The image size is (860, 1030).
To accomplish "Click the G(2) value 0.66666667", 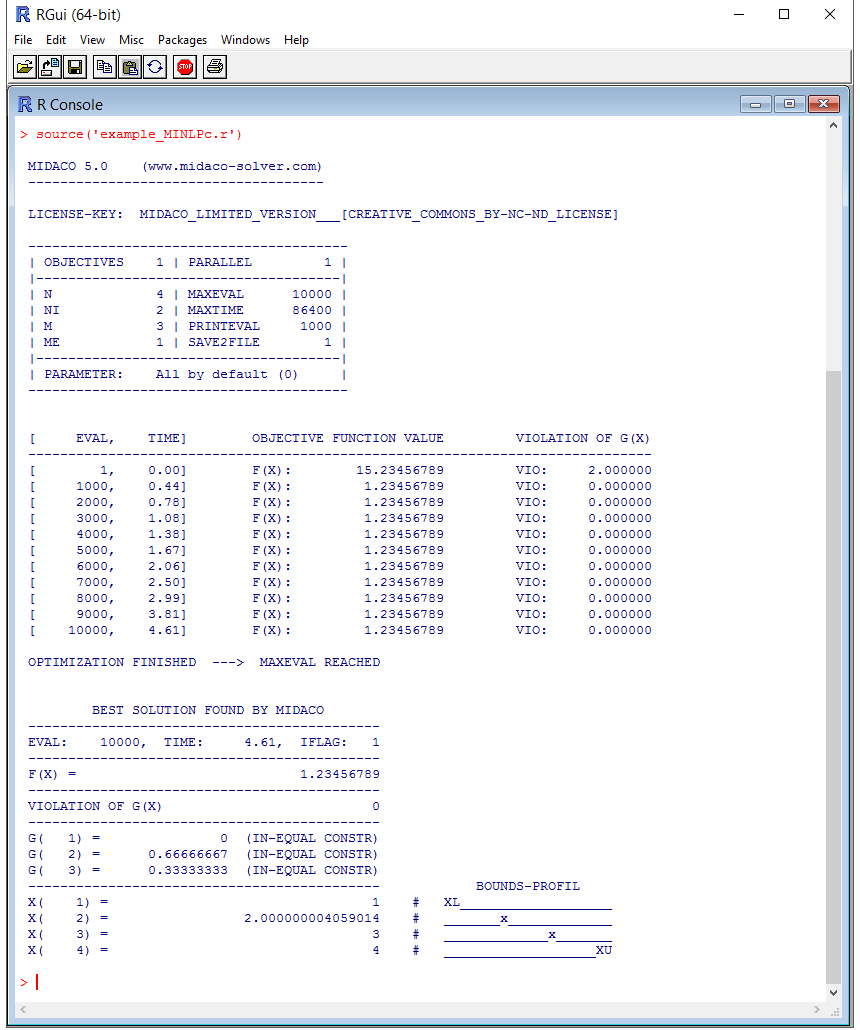I will tap(188, 854).
